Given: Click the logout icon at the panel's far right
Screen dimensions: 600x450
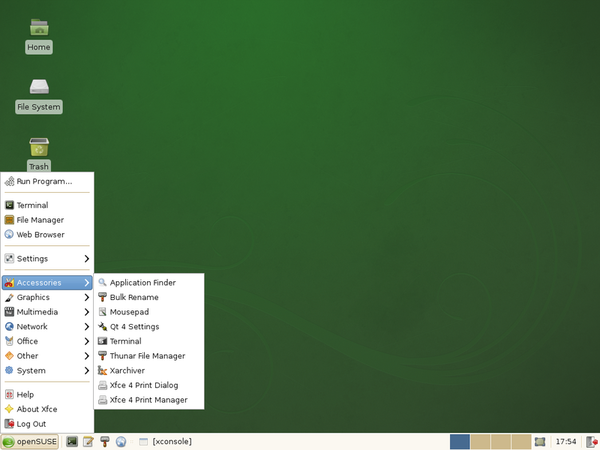Looking at the screenshot, I should [592, 442].
